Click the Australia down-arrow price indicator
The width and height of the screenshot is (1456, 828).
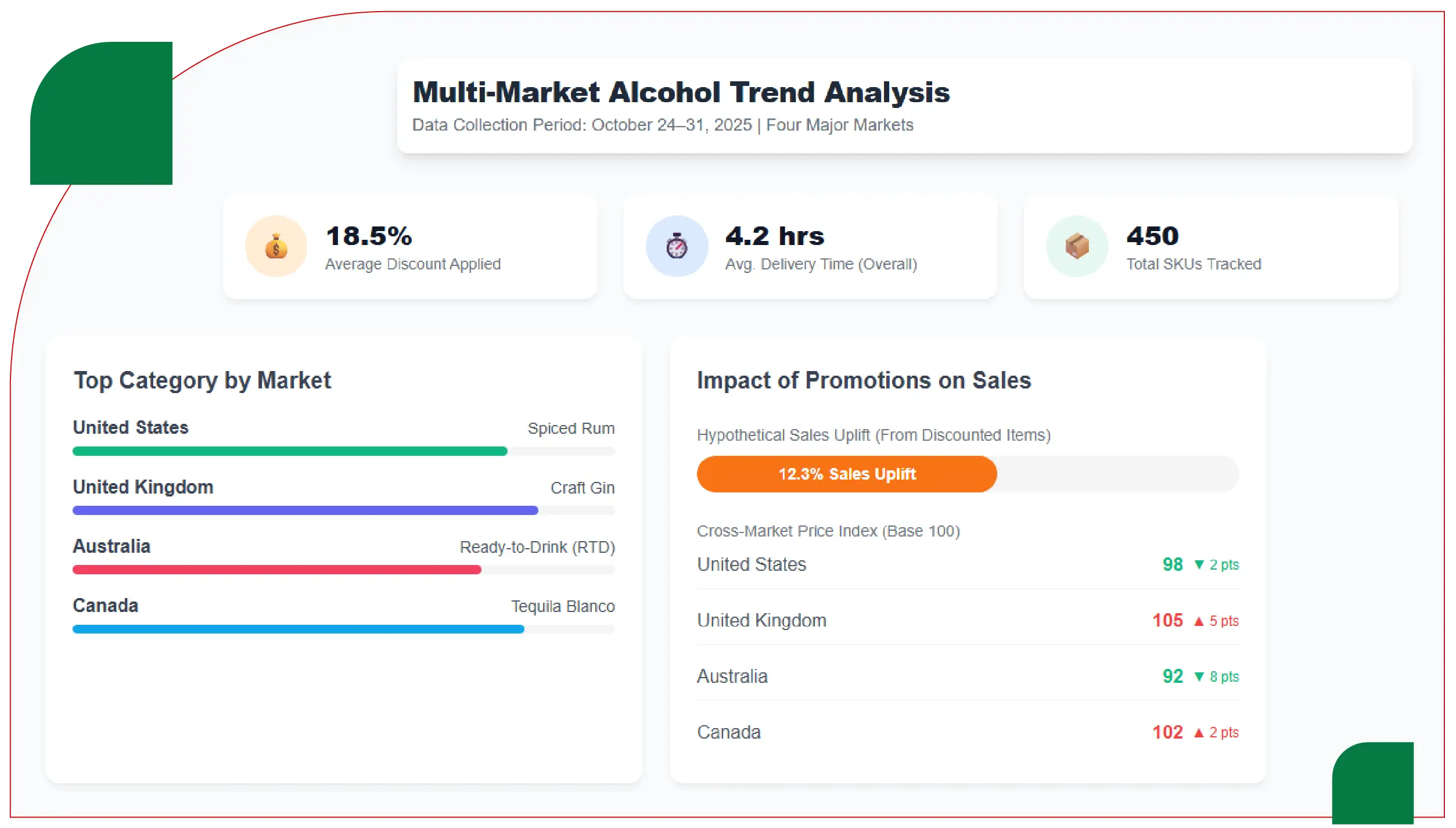click(x=1199, y=676)
